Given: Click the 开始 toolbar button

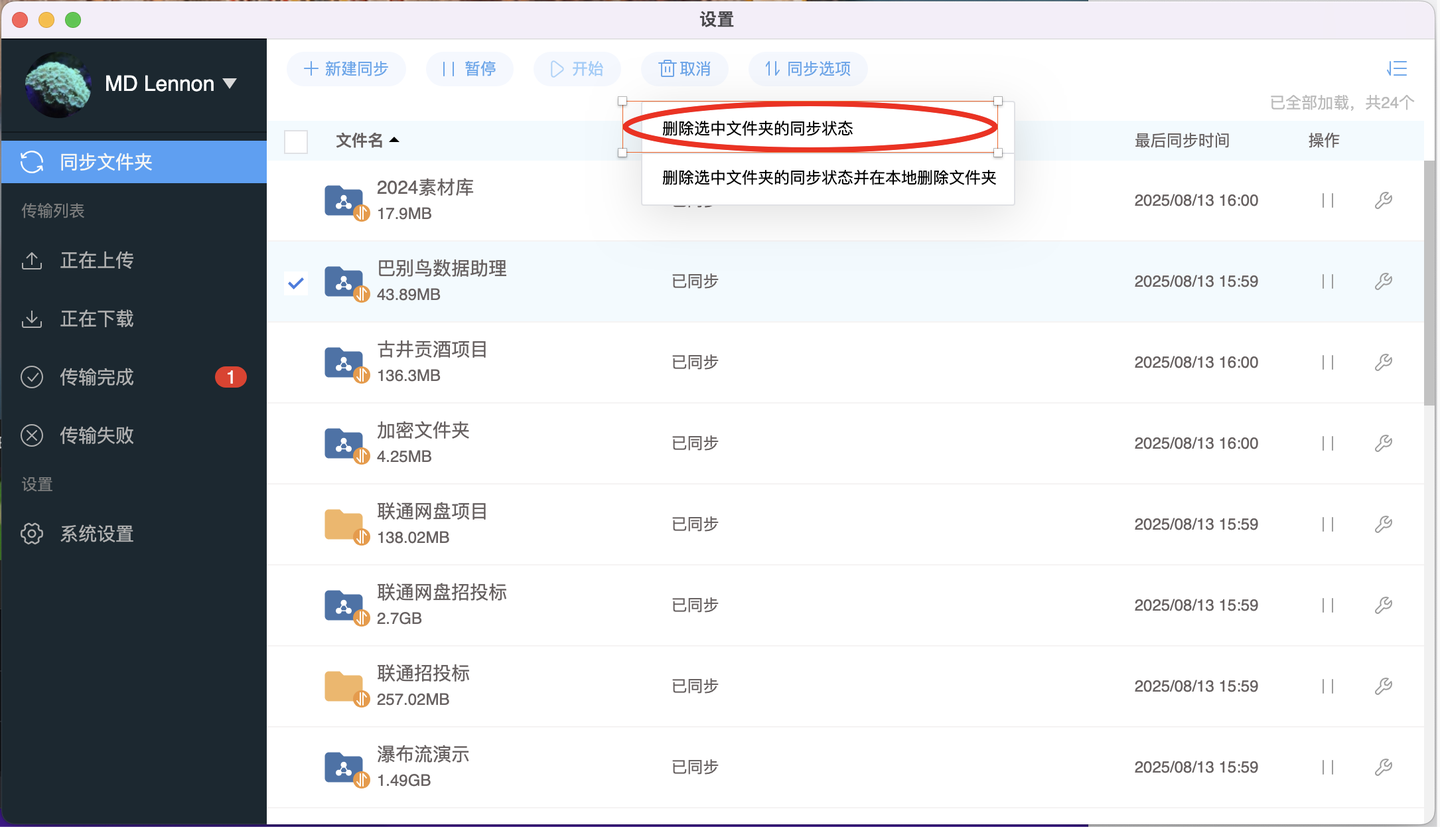Looking at the screenshot, I should click(577, 69).
